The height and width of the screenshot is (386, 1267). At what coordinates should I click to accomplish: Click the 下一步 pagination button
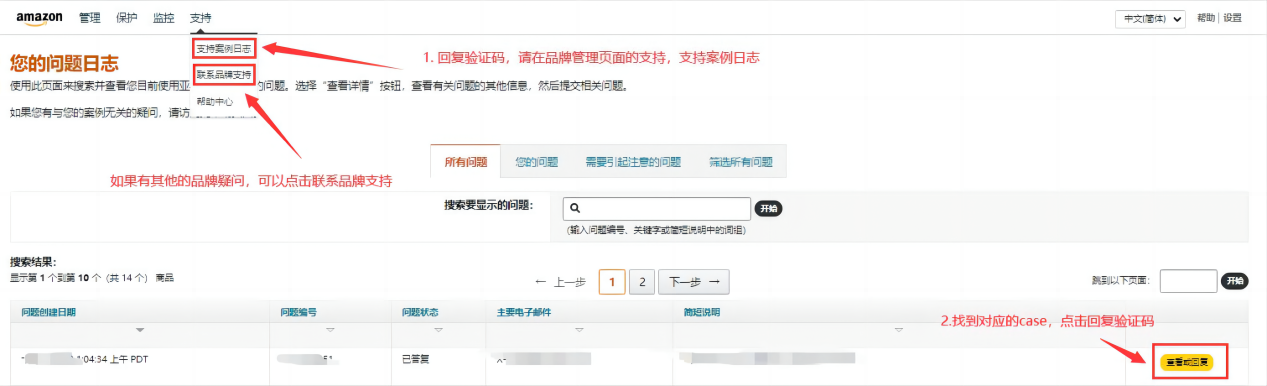[x=694, y=282]
